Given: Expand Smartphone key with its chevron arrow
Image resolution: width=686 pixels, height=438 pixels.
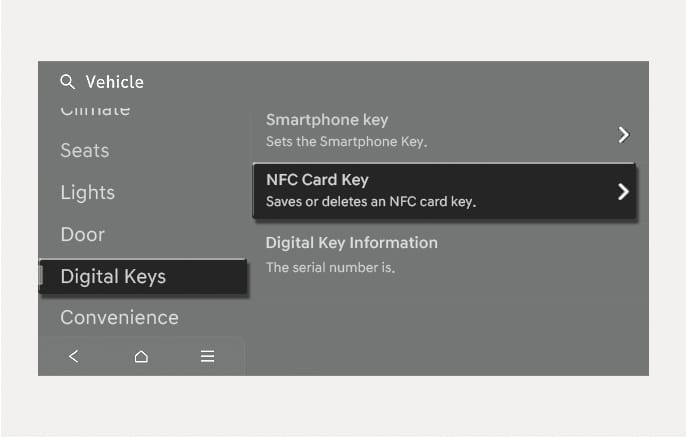Looking at the screenshot, I should [x=623, y=134].
